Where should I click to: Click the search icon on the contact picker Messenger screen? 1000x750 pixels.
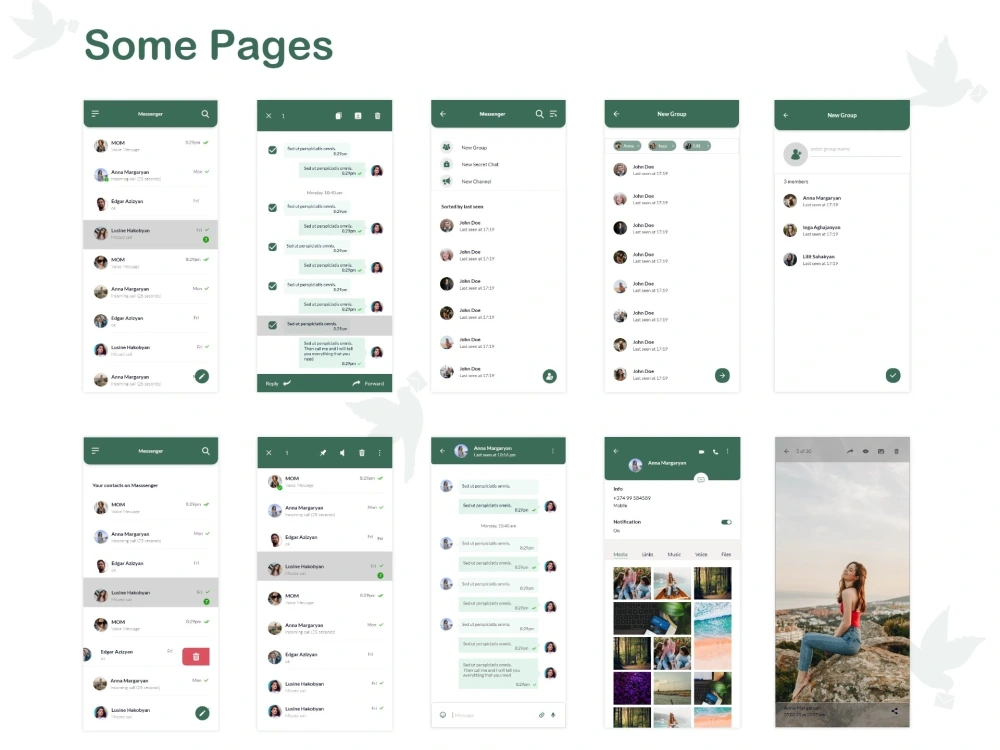coord(540,114)
